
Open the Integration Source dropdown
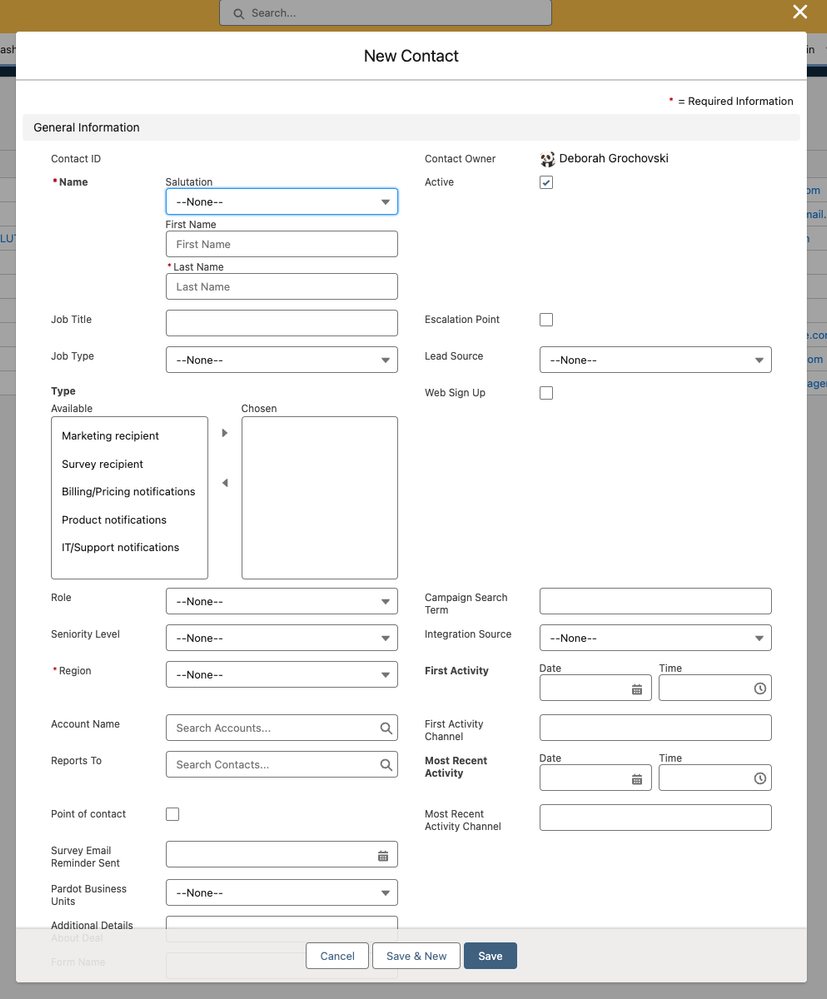tap(655, 638)
